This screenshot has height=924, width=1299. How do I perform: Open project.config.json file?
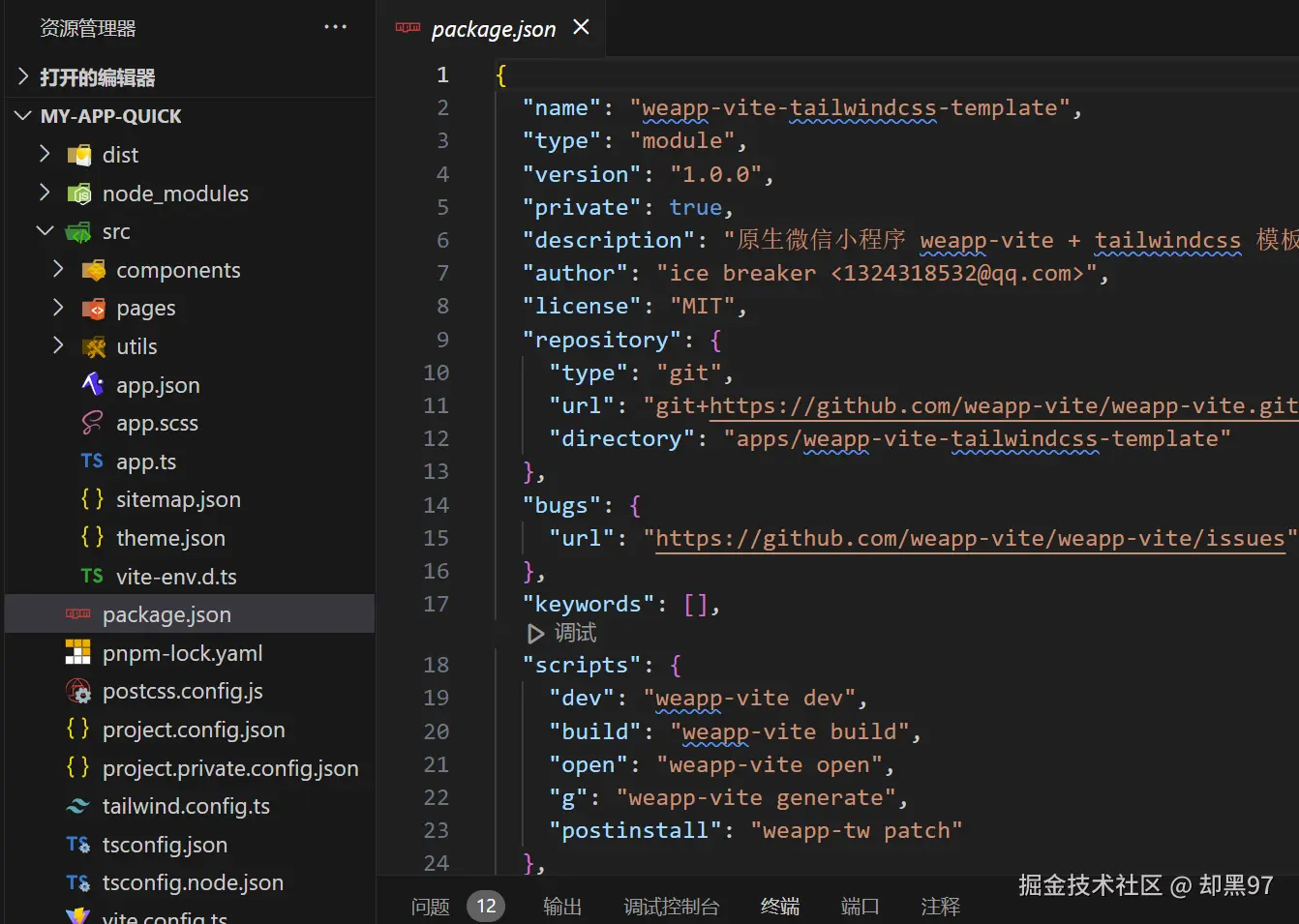pyautogui.click(x=194, y=730)
